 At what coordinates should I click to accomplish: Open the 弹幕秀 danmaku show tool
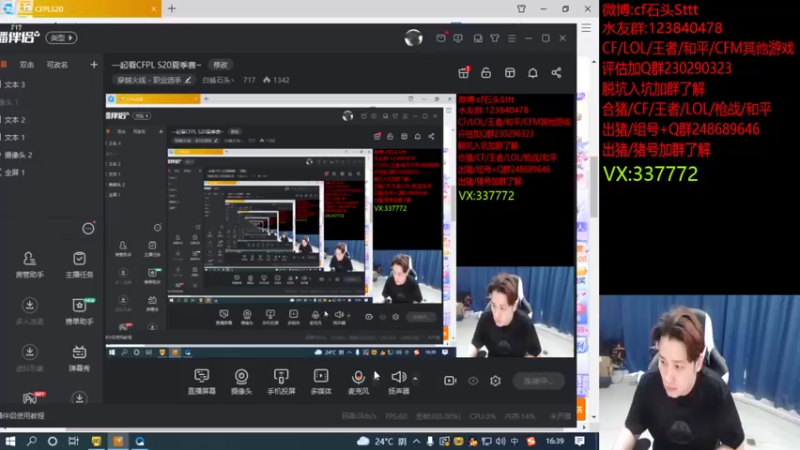(x=79, y=358)
